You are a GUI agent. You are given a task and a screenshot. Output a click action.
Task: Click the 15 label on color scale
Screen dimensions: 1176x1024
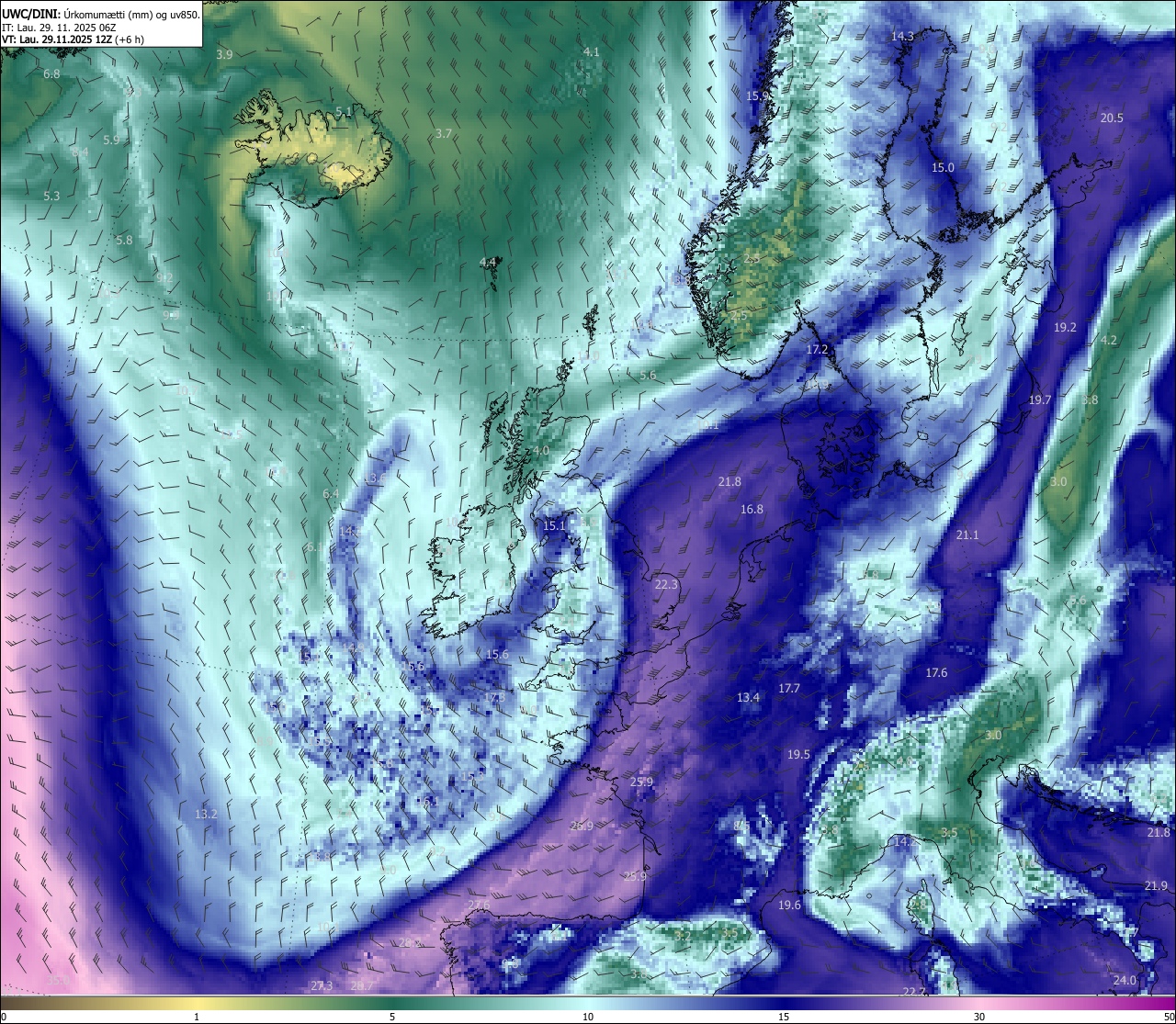tap(784, 1017)
